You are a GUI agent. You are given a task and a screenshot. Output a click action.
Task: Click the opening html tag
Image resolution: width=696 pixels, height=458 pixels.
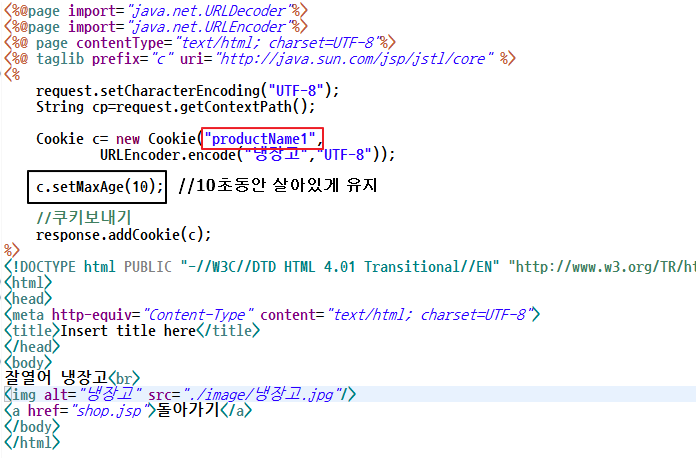coord(28,283)
